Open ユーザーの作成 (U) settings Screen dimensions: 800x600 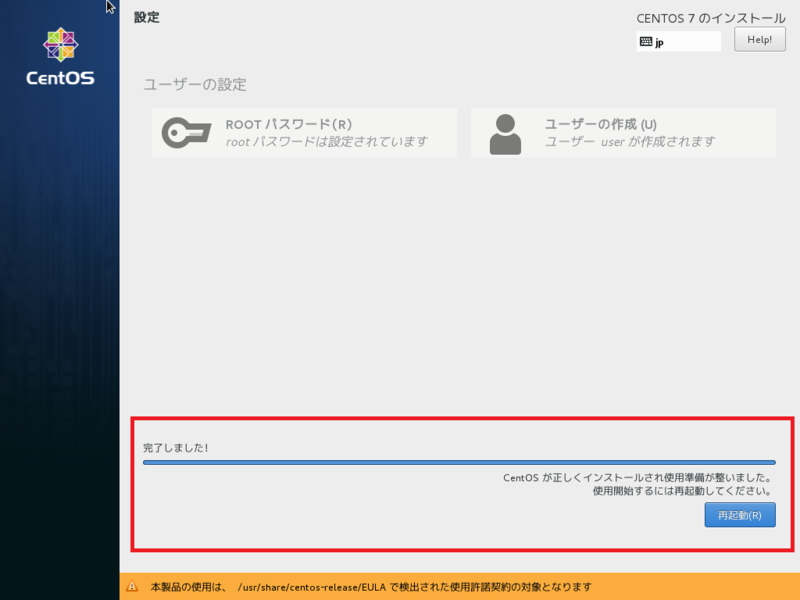(623, 133)
